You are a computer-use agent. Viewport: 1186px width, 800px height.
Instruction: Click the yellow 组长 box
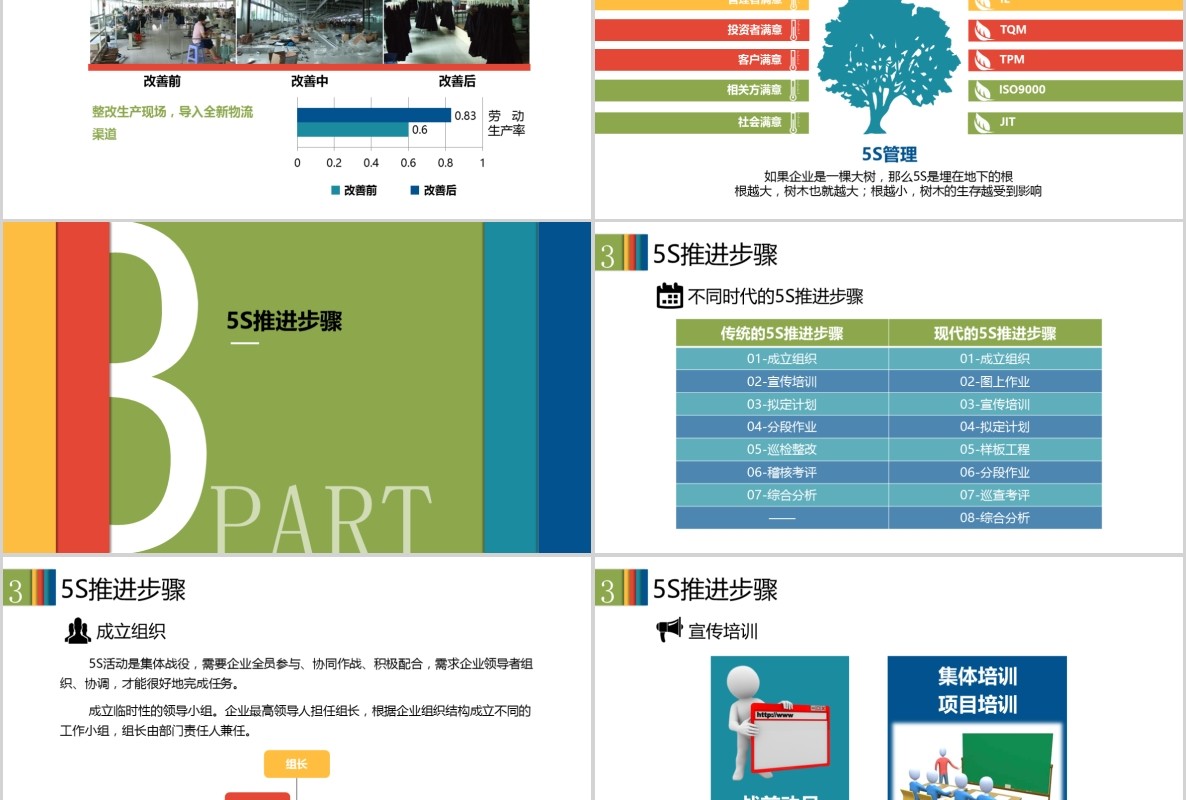(x=296, y=764)
